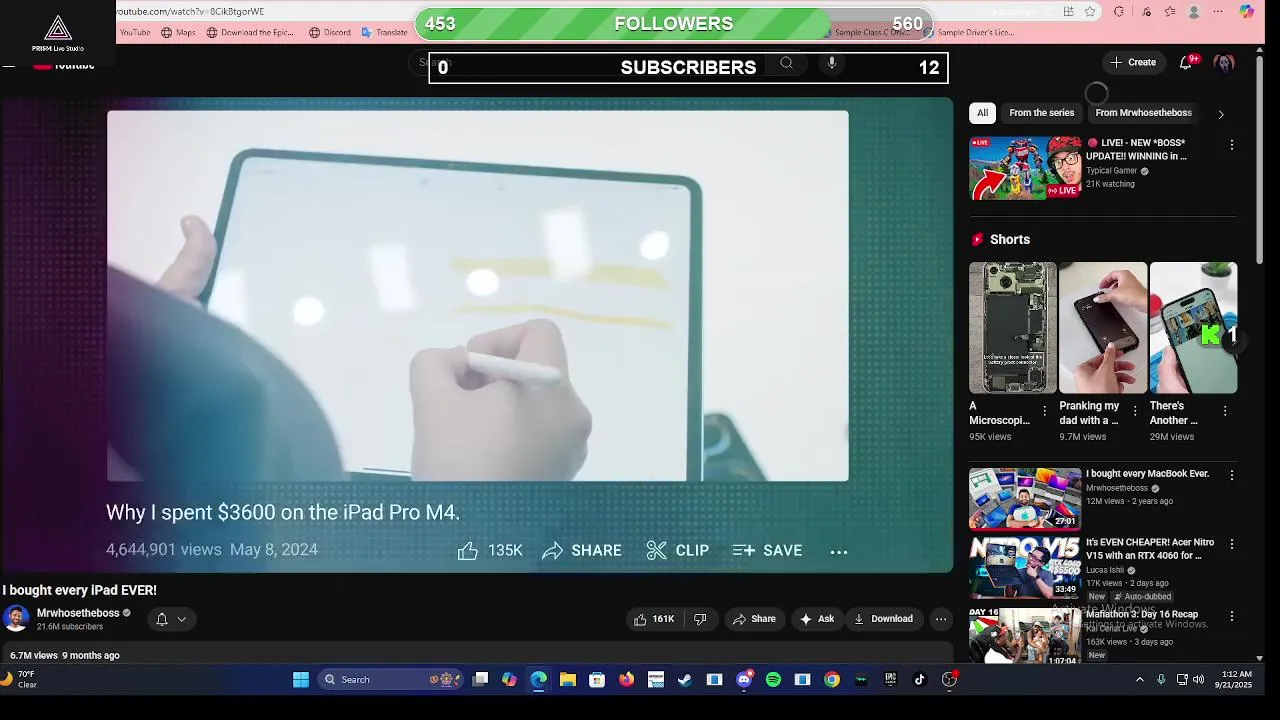The height and width of the screenshot is (720, 1280).
Task: Click the CLIP scissors button
Action: (x=677, y=550)
